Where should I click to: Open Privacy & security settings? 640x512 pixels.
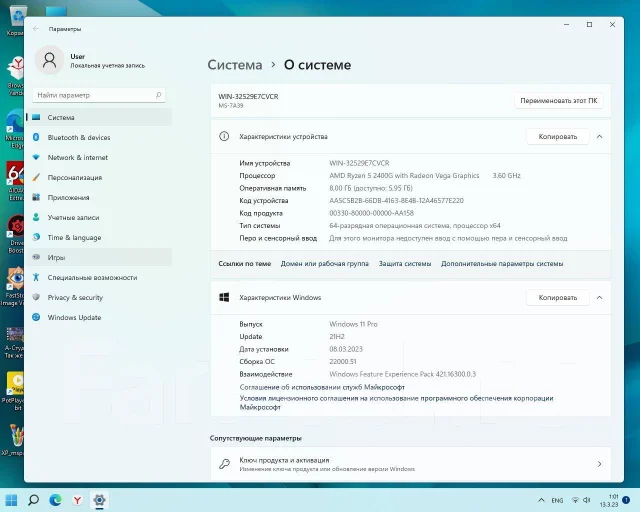(99, 297)
